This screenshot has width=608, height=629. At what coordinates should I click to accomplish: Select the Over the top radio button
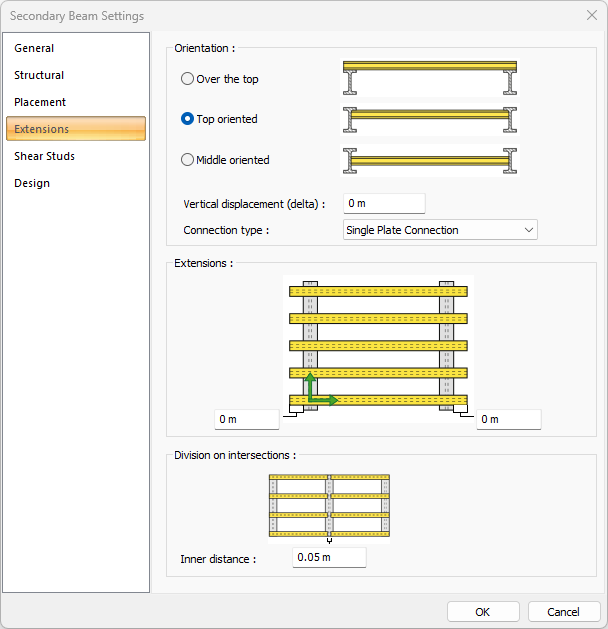click(x=188, y=79)
